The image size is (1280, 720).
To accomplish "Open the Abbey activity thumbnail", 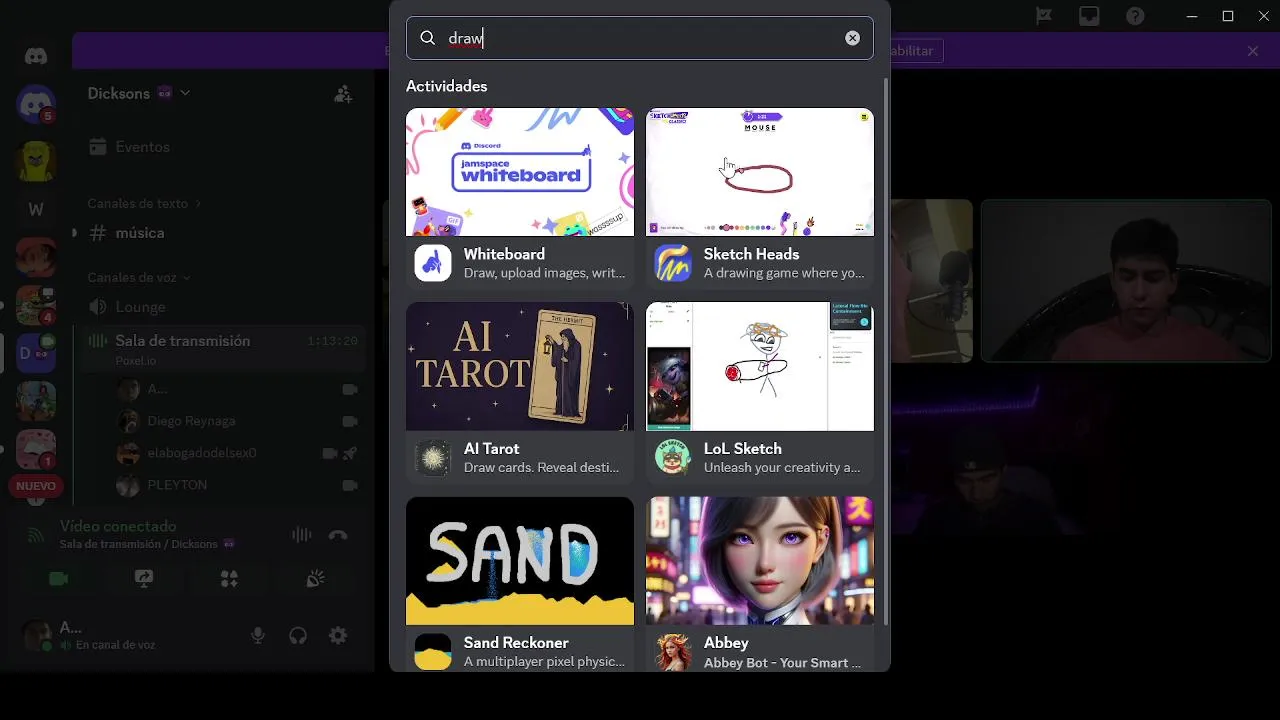I will (759, 561).
